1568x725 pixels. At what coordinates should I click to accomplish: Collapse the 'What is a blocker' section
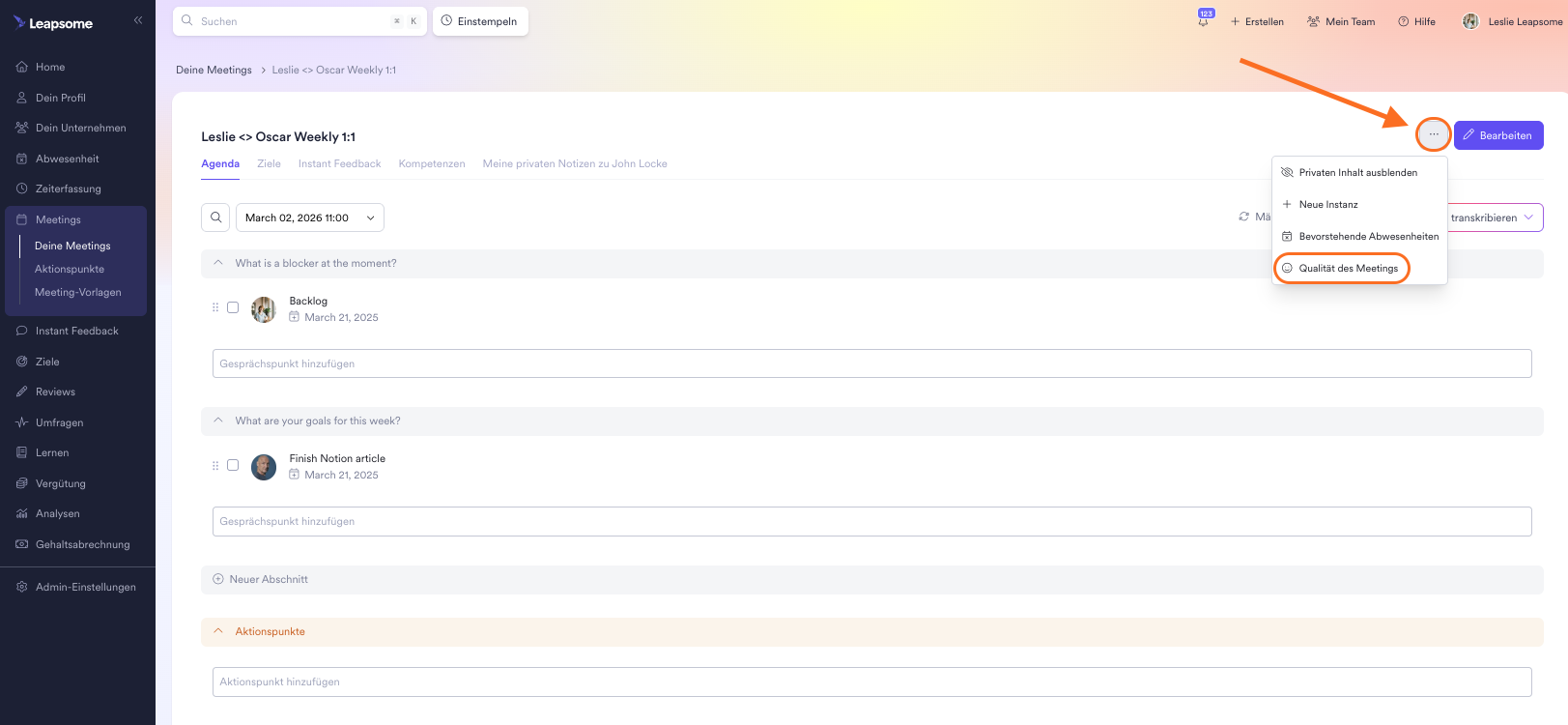point(218,263)
